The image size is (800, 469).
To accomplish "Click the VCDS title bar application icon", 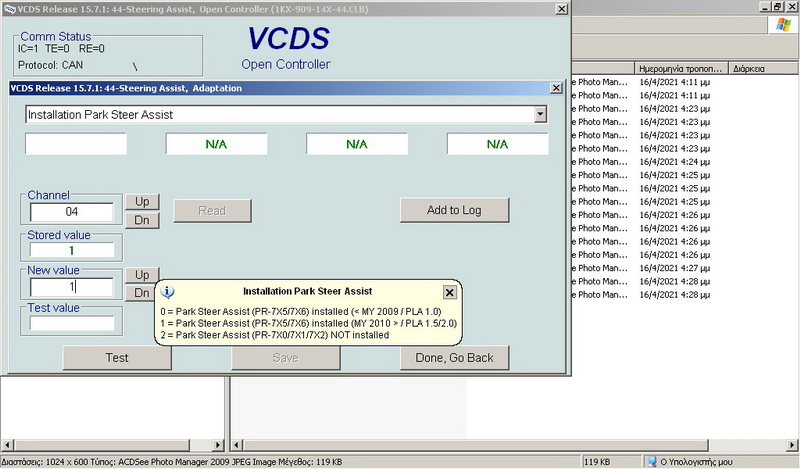I will click(x=9, y=9).
